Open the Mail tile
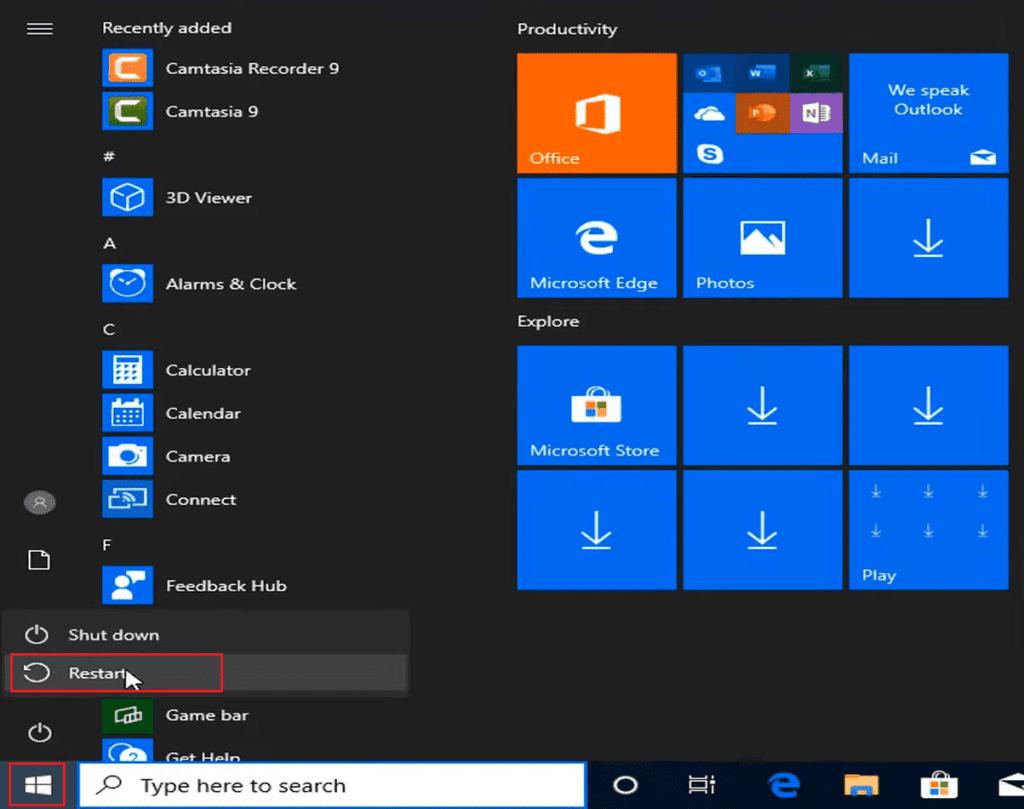Screen dimensions: 1024x809 click(928, 113)
